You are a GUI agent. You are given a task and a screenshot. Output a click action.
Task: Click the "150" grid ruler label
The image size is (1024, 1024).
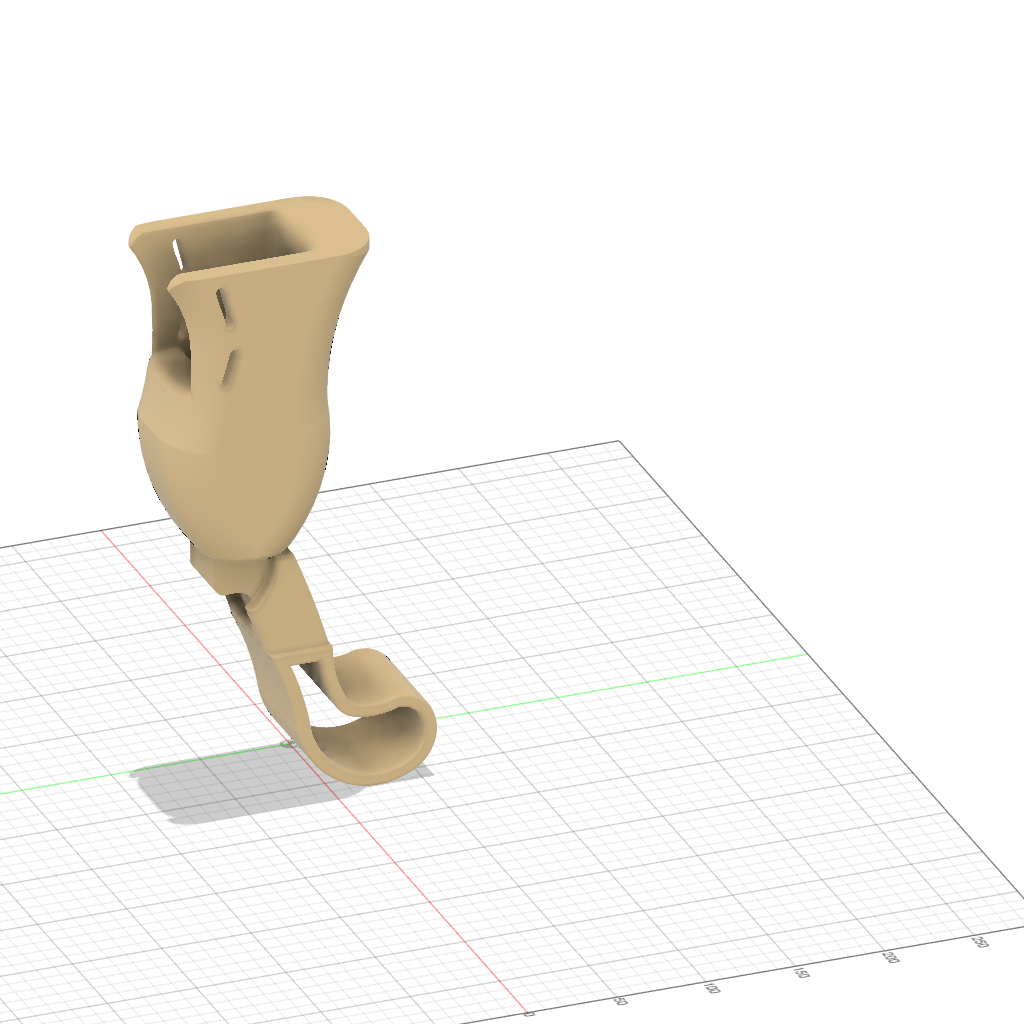point(801,972)
